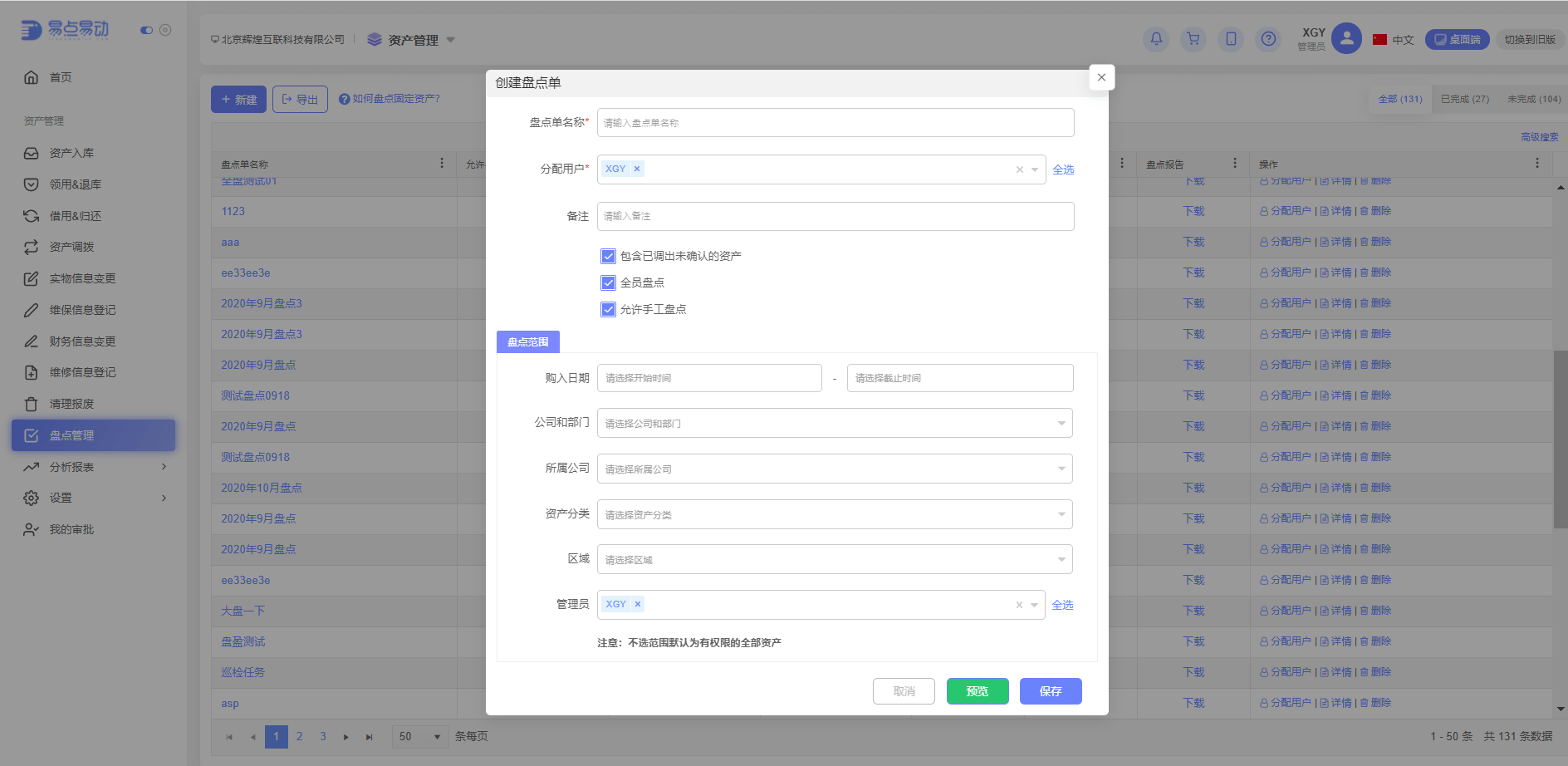1568x766 pixels.
Task: Uncheck the 全员盘点 checkbox
Action: click(608, 282)
